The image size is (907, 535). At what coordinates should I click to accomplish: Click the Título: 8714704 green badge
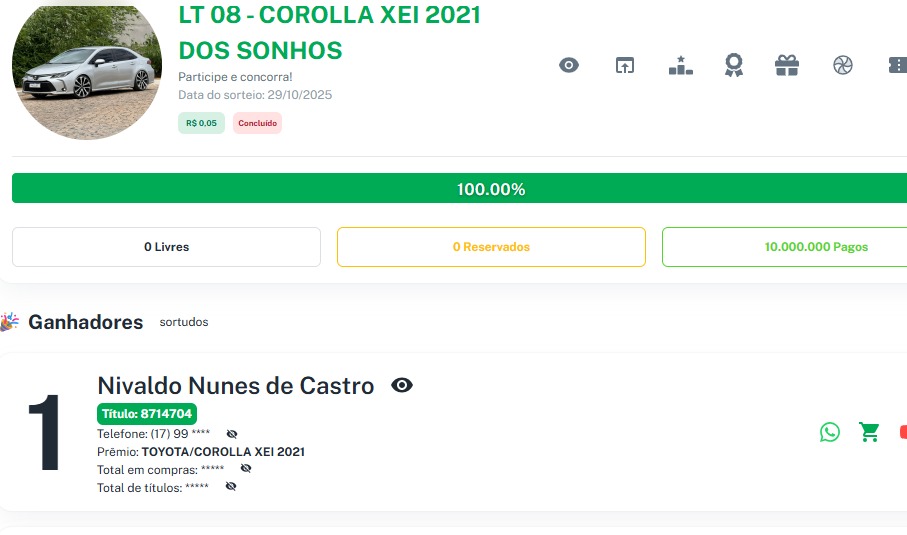tap(146, 414)
